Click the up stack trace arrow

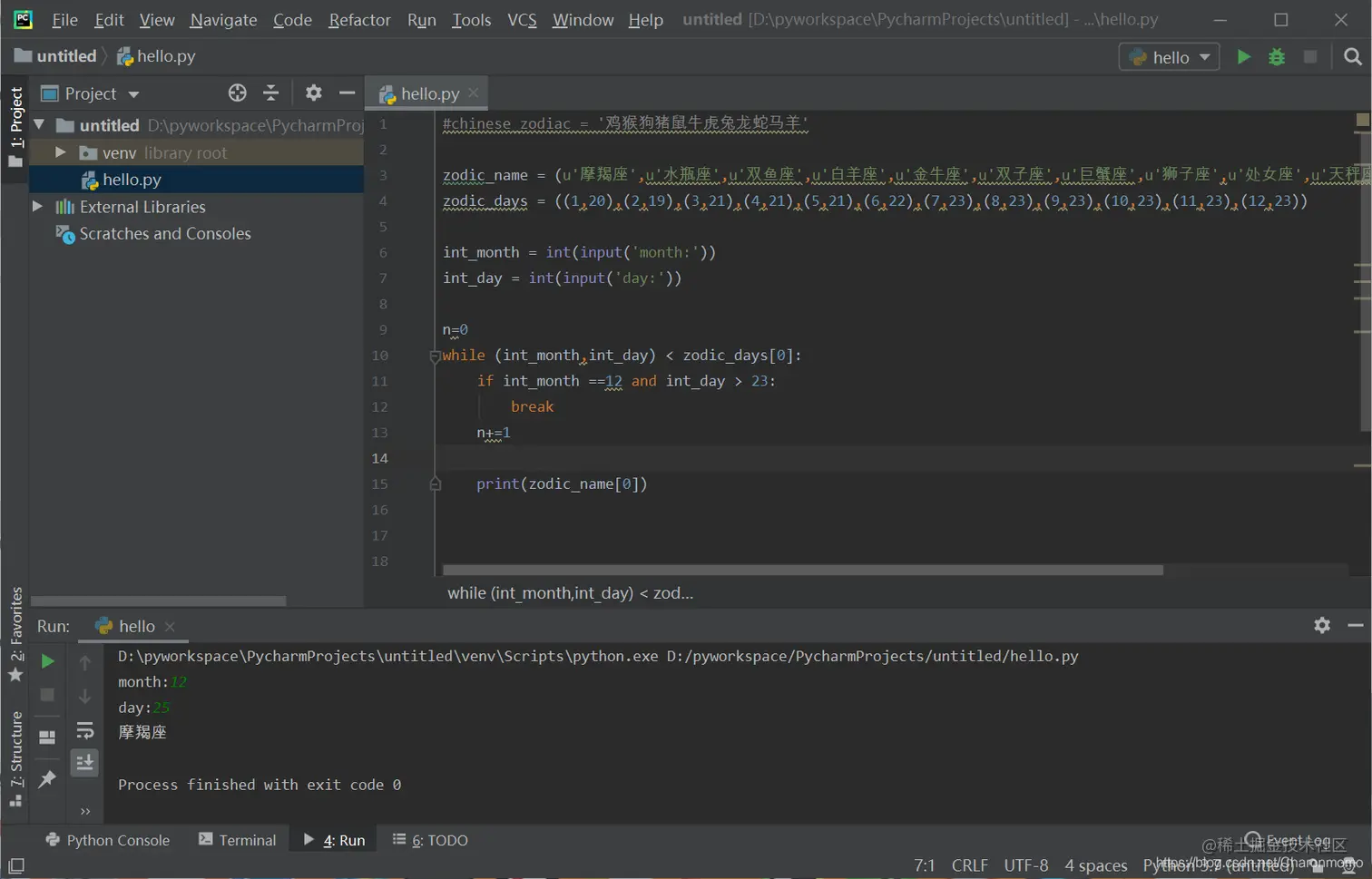[x=84, y=663]
